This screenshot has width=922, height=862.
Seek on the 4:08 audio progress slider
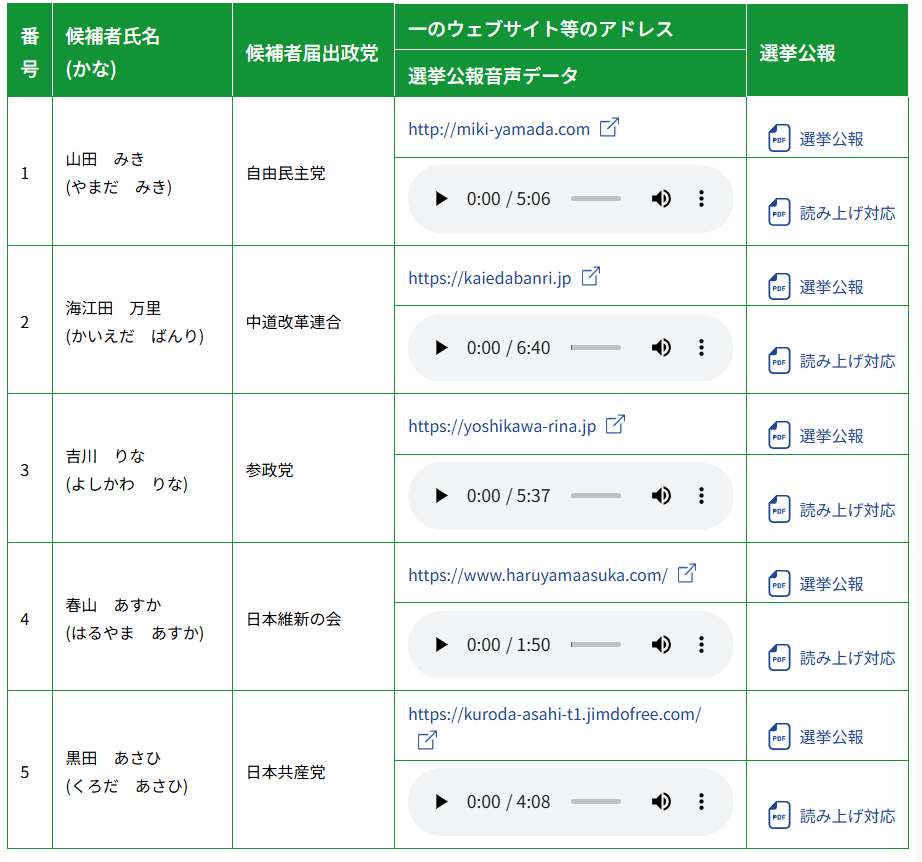(596, 802)
